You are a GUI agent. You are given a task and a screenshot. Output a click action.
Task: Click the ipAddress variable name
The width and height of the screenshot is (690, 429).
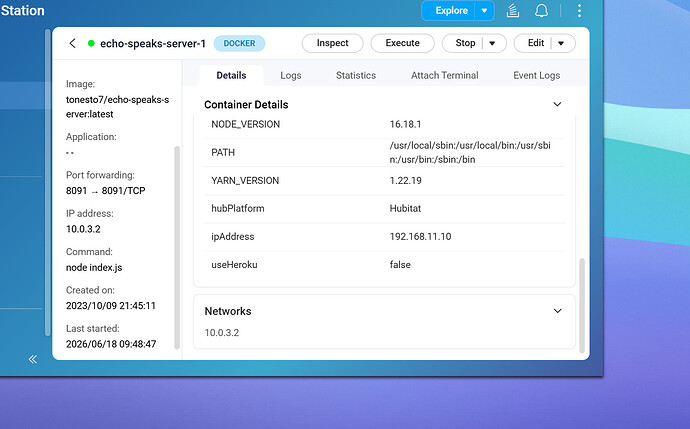click(233, 237)
